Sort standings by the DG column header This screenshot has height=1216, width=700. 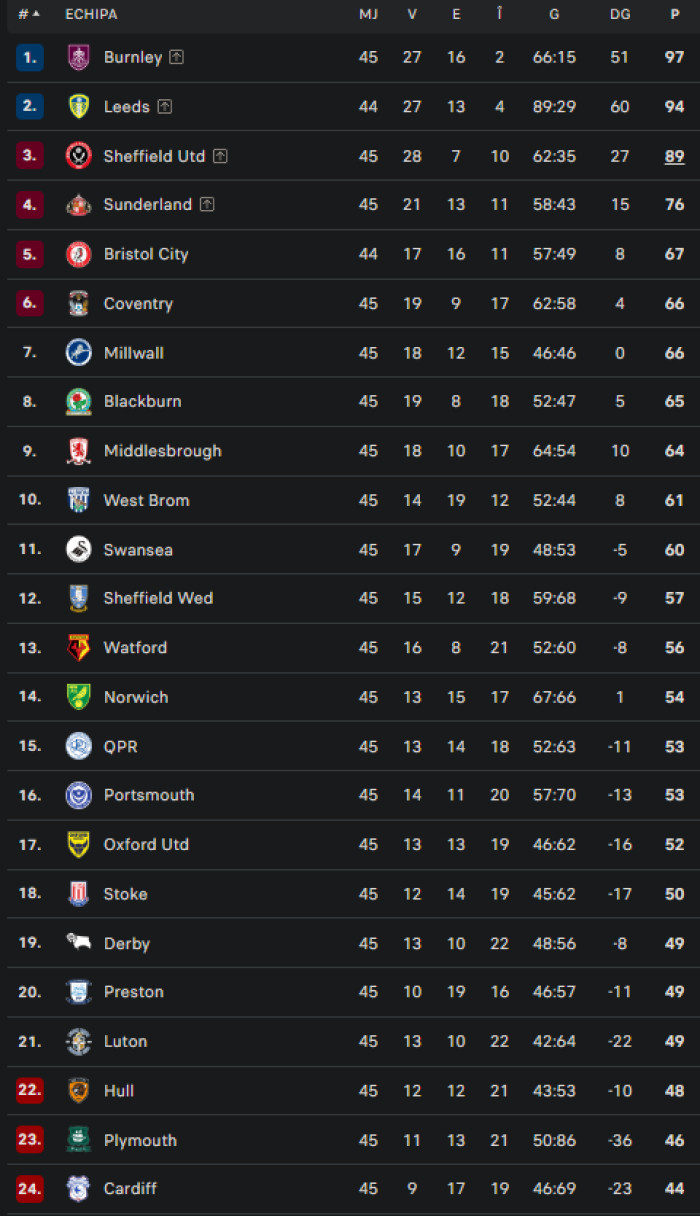[x=620, y=14]
